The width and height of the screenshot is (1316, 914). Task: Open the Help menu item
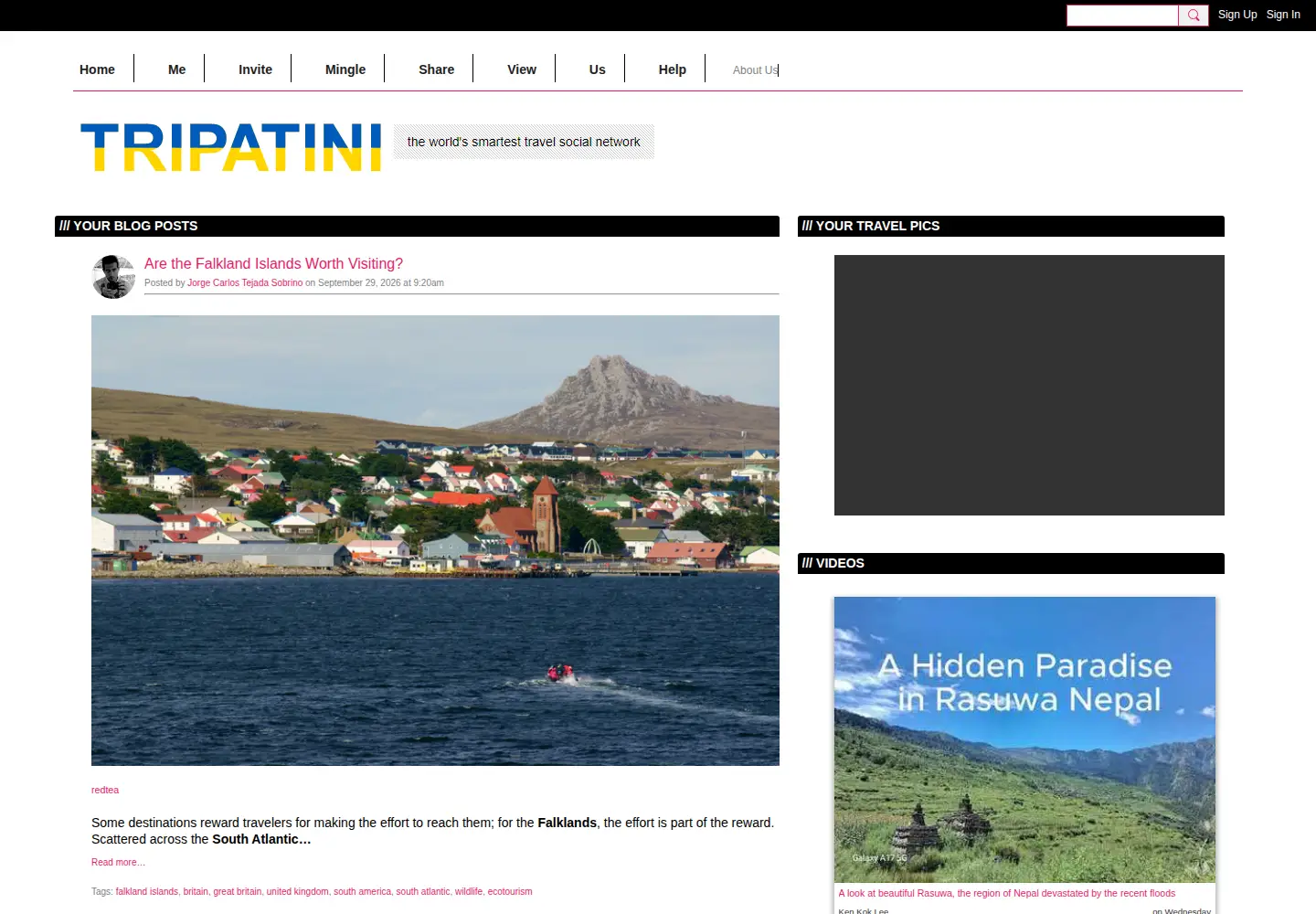[x=673, y=69]
